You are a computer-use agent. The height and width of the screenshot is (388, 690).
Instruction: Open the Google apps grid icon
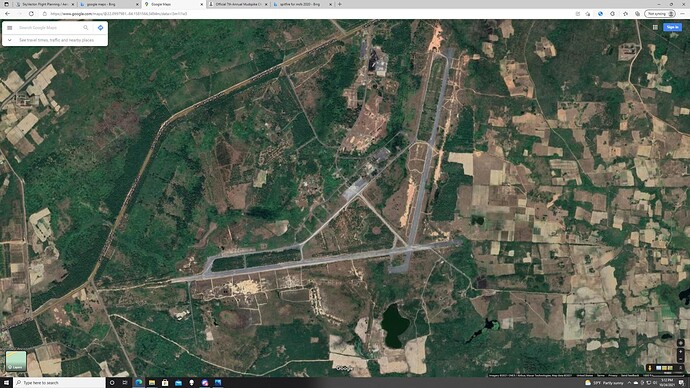(655, 27)
